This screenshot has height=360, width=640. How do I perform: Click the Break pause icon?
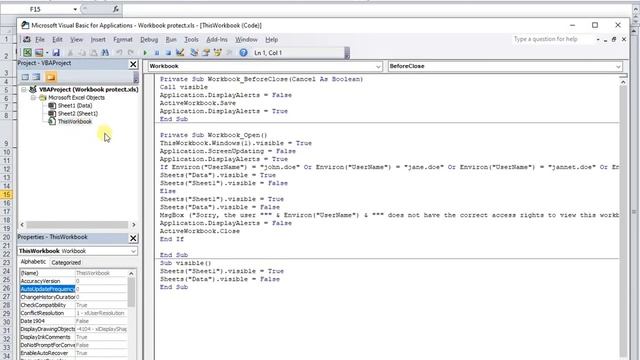(156, 53)
